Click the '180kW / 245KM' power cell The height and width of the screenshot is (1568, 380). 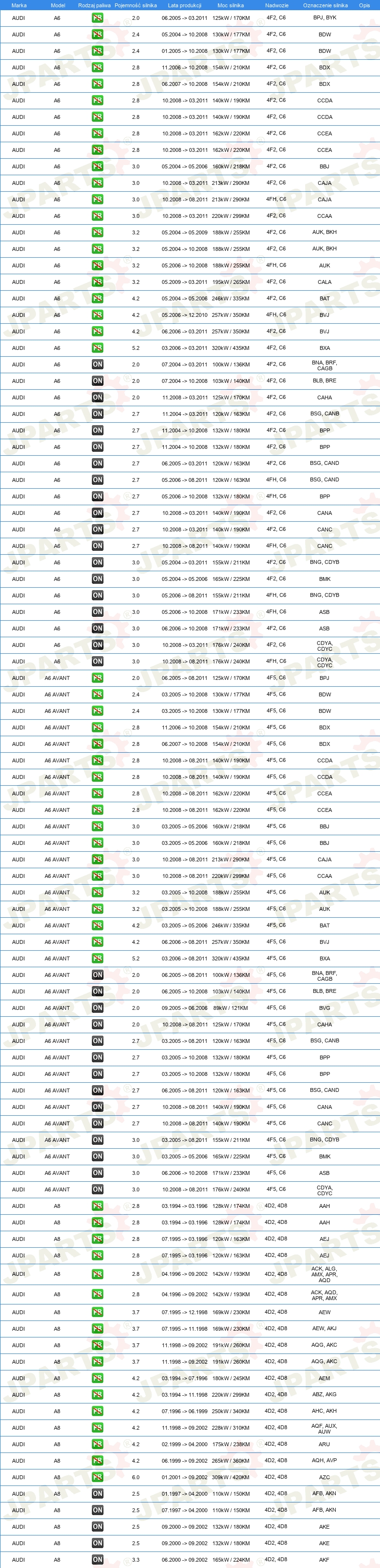pyautogui.click(x=231, y=1378)
